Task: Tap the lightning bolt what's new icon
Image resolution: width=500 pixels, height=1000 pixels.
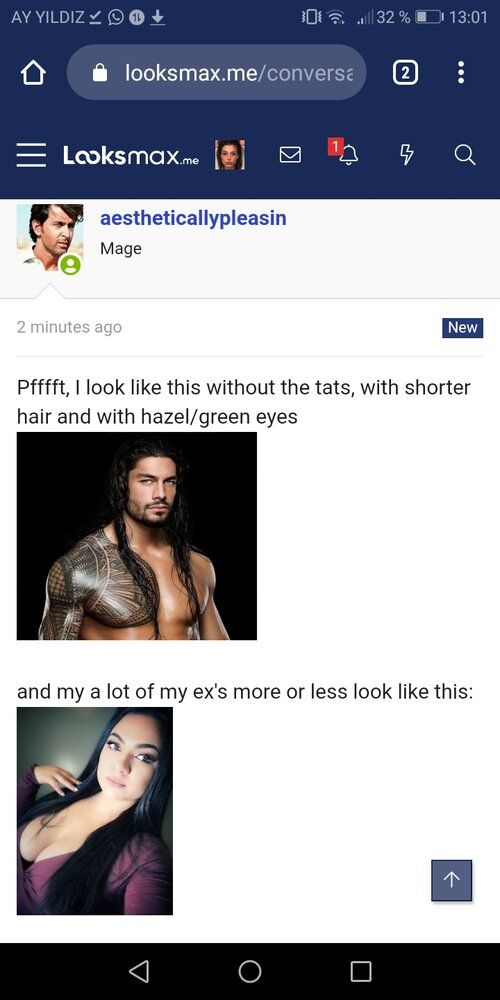Action: coord(406,155)
